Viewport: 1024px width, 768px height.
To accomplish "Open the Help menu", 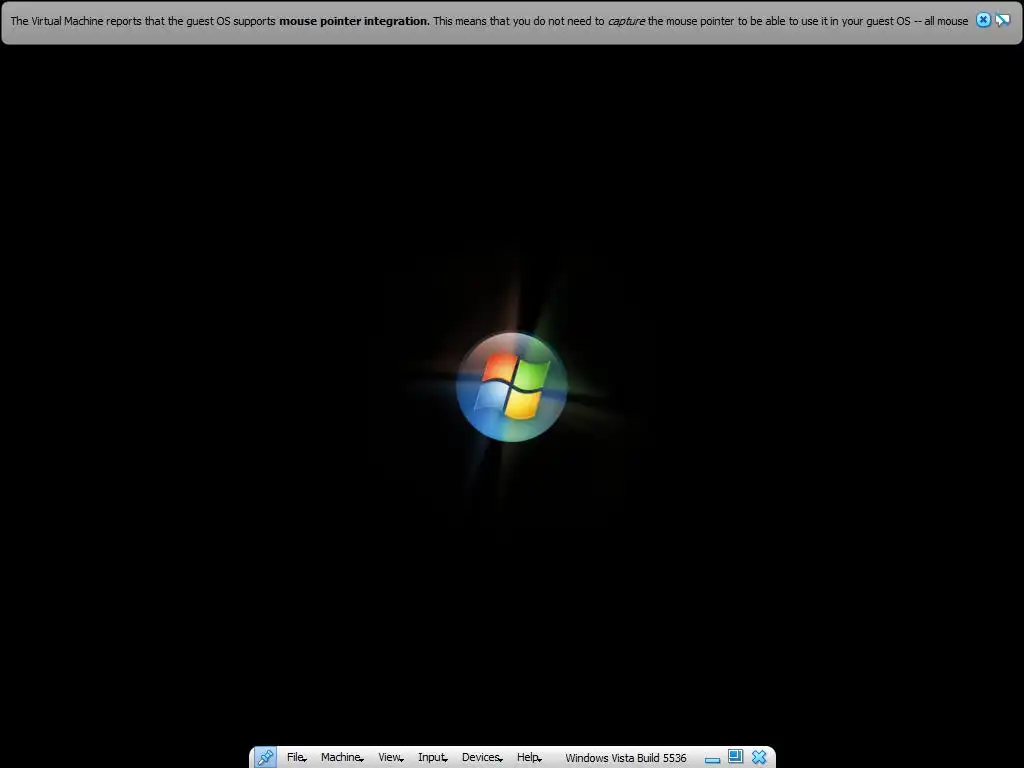I will click(x=530, y=757).
